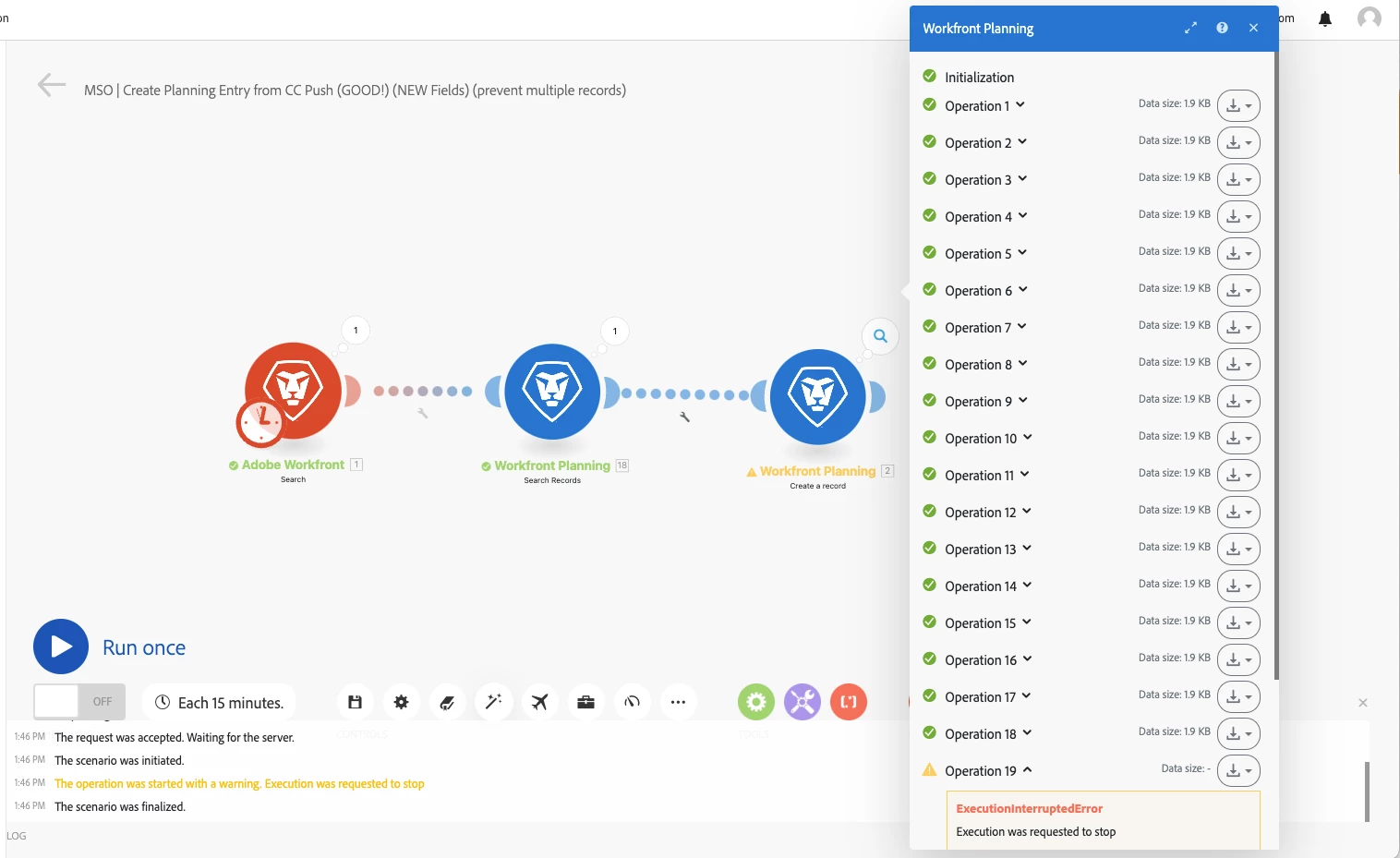Open download dropdown for Operation 19
This screenshot has height=858, width=1400.
click(1238, 770)
